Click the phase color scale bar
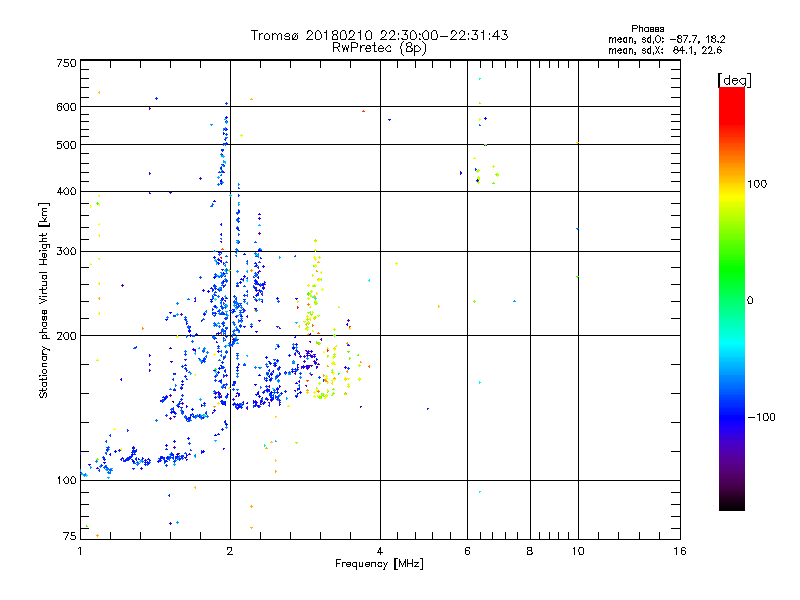Screen dimensions: 800x600 [732, 298]
